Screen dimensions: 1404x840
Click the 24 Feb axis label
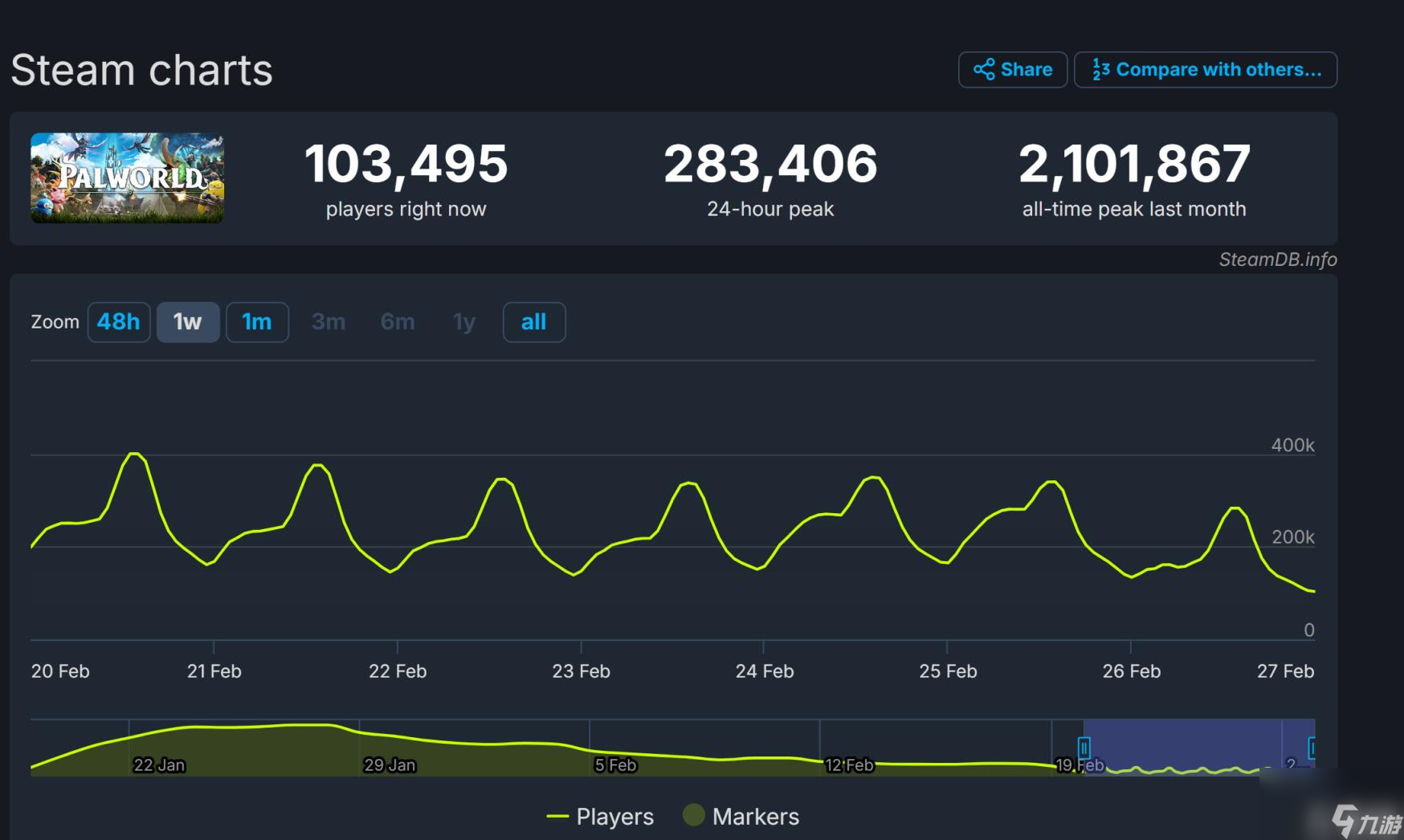pos(765,671)
